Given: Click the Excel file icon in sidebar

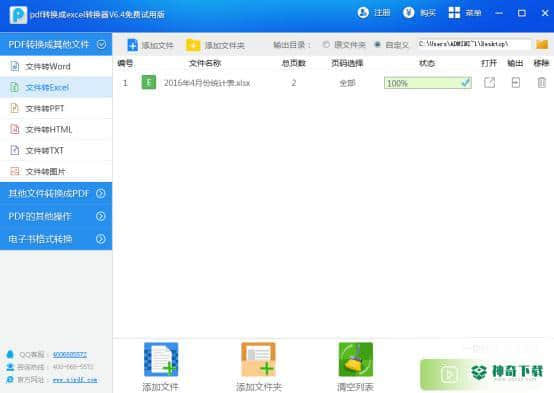Looking at the screenshot, I should [14, 87].
